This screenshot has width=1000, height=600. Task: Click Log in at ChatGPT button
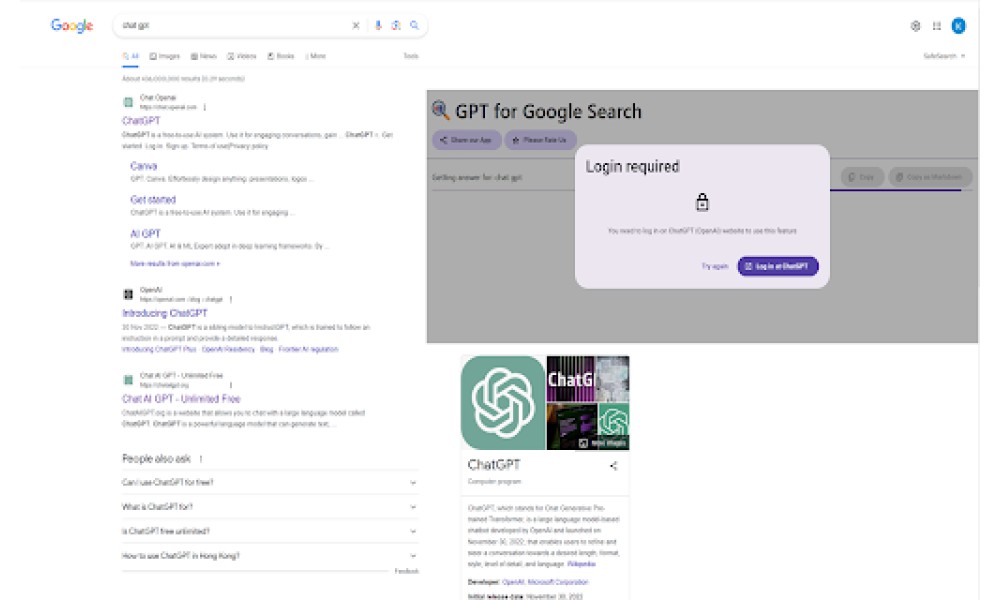point(777,267)
